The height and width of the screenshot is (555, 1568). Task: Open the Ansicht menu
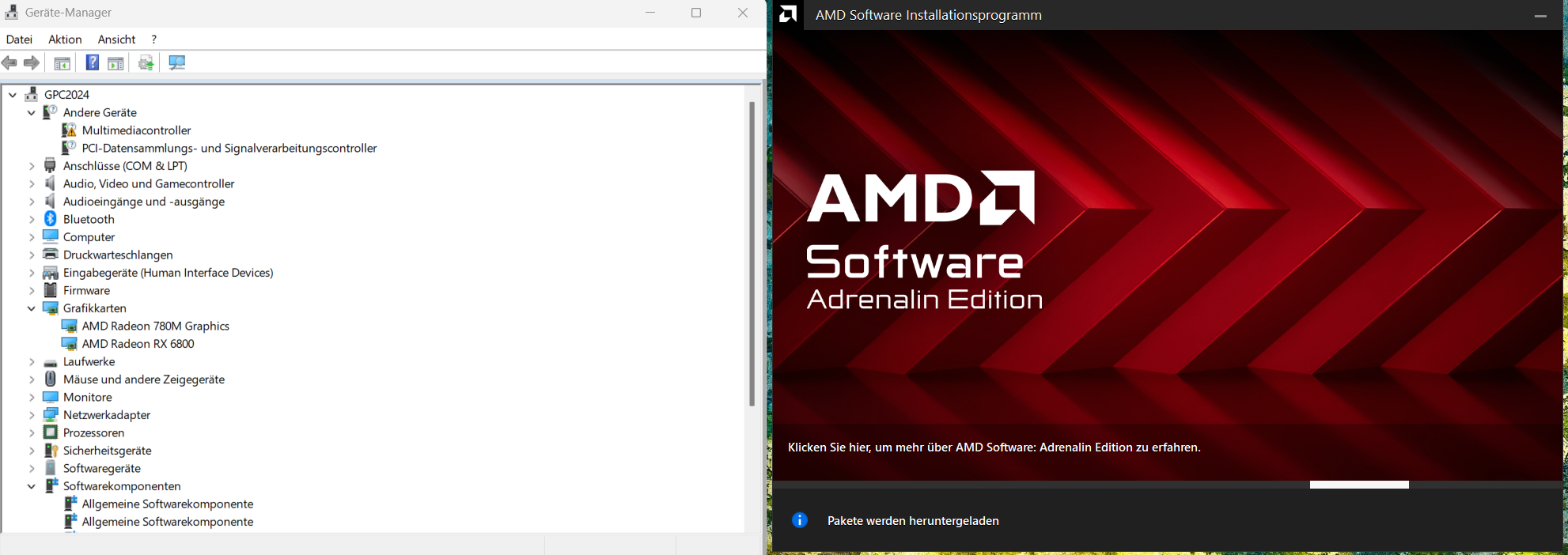[116, 39]
